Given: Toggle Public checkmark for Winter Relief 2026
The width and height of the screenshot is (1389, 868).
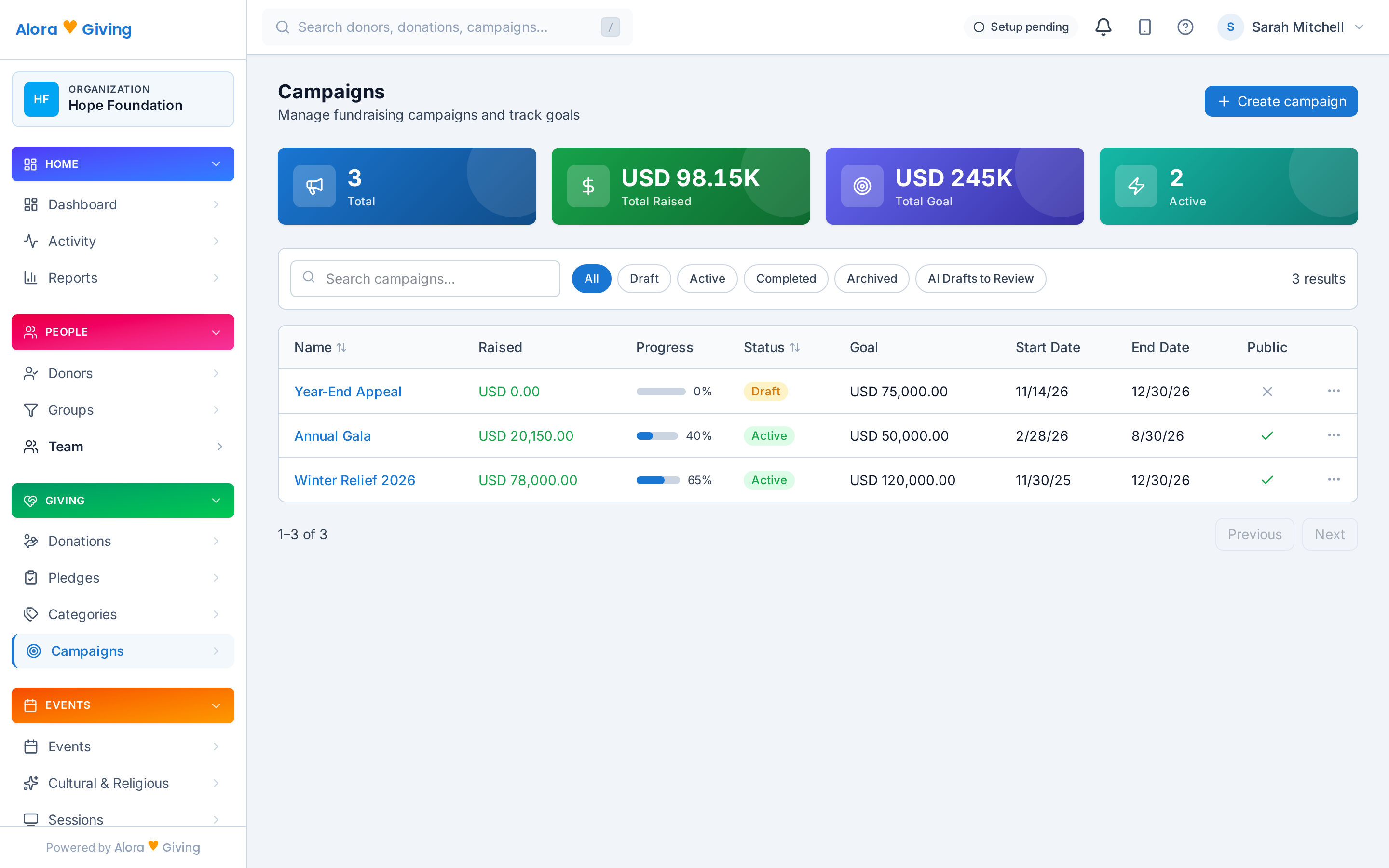Looking at the screenshot, I should pyautogui.click(x=1267, y=480).
